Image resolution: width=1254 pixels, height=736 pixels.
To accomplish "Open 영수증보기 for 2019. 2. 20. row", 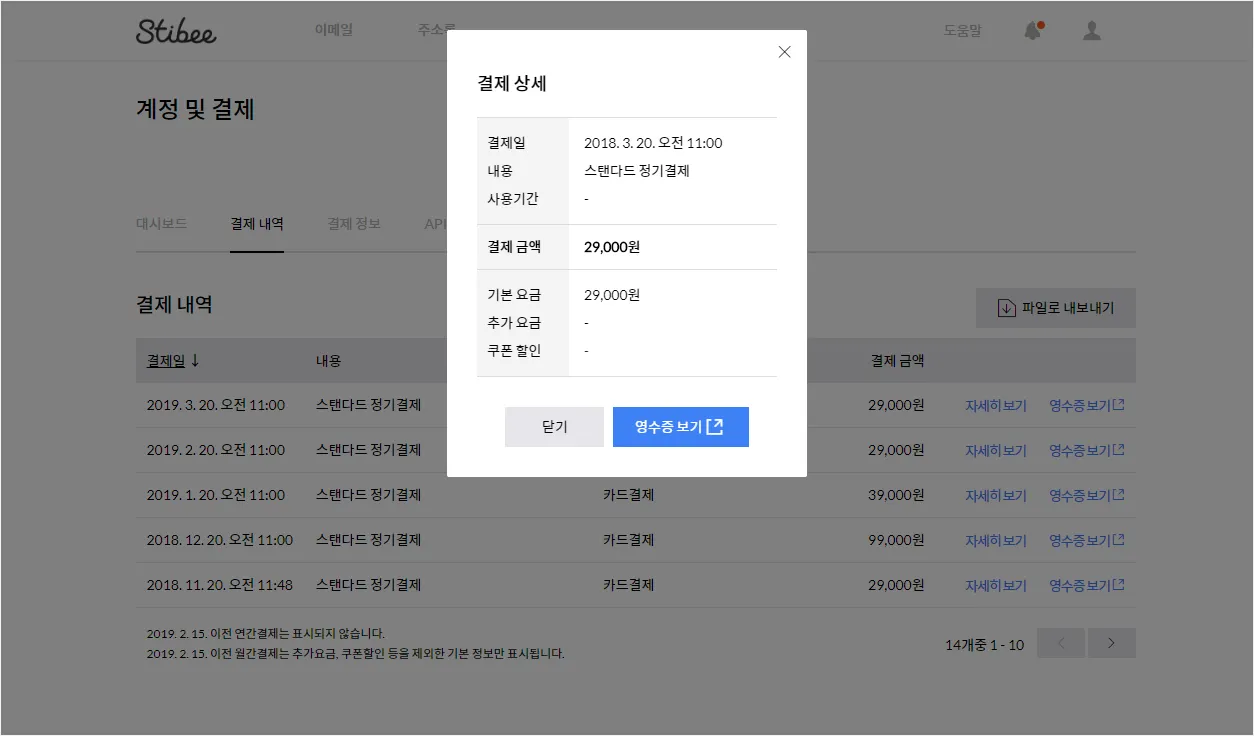I will pos(1087,451).
